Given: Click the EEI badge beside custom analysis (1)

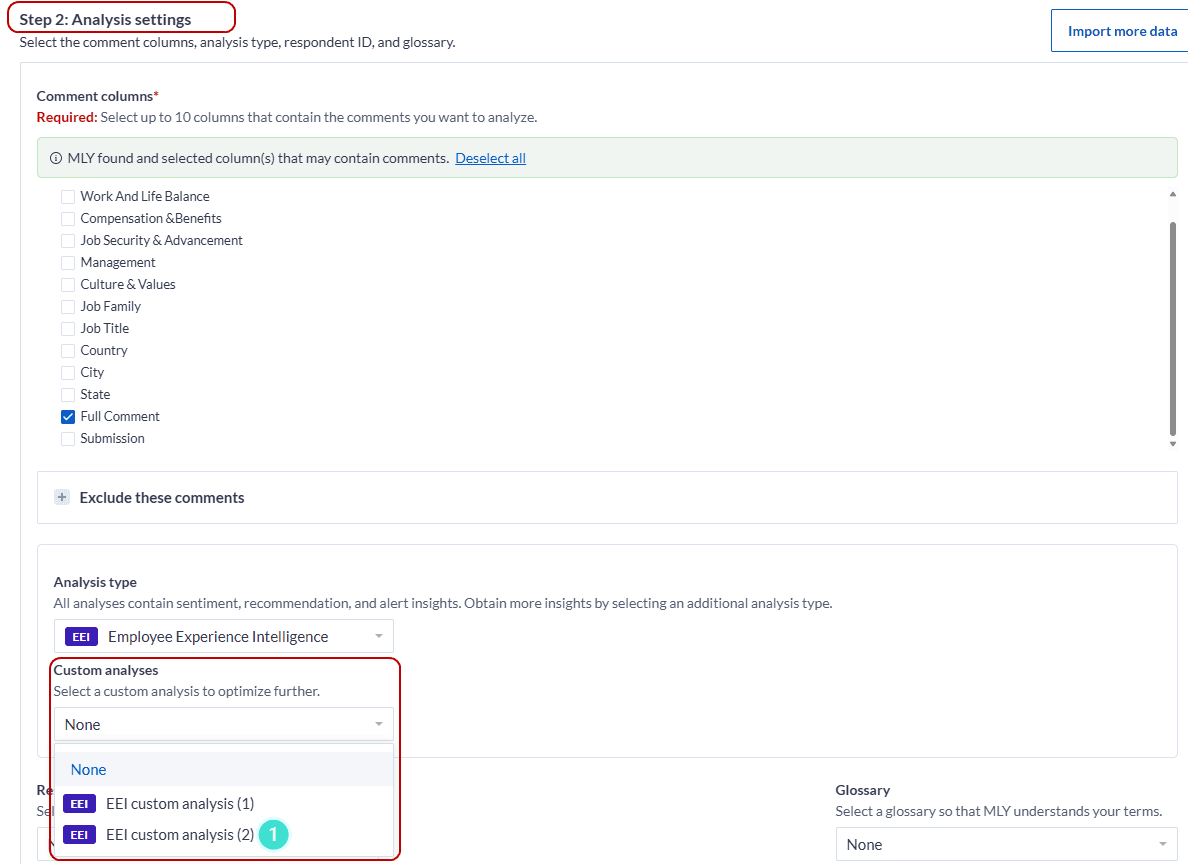Looking at the screenshot, I should (x=80, y=803).
